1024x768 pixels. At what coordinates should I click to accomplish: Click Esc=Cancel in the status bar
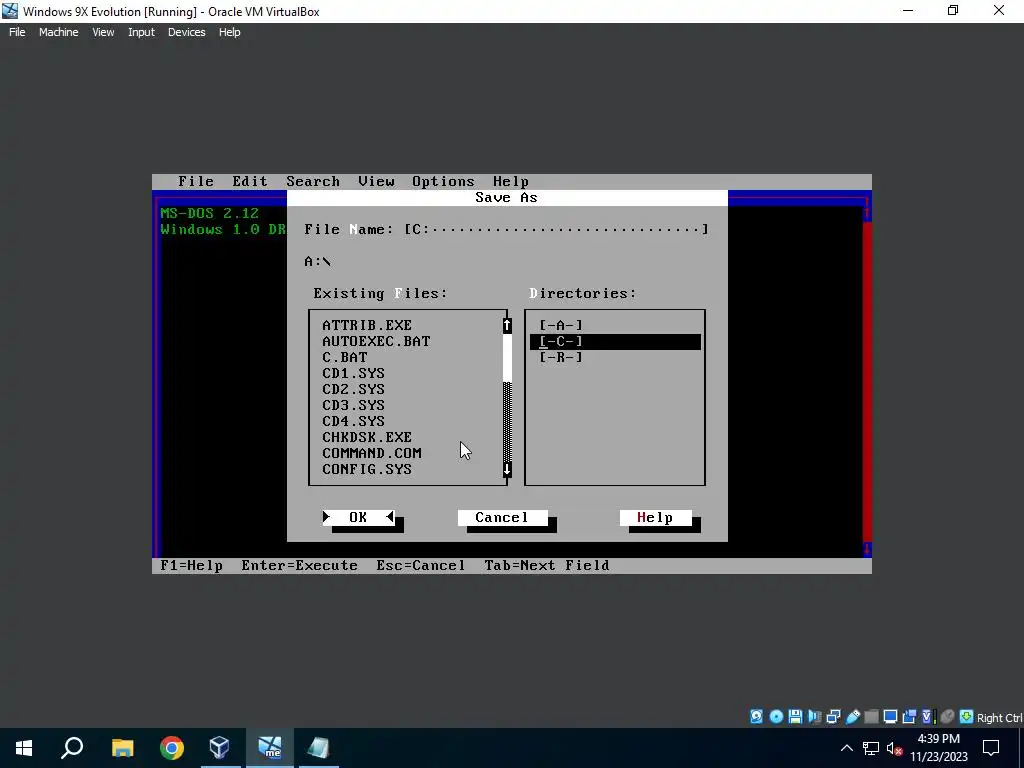coord(421,566)
